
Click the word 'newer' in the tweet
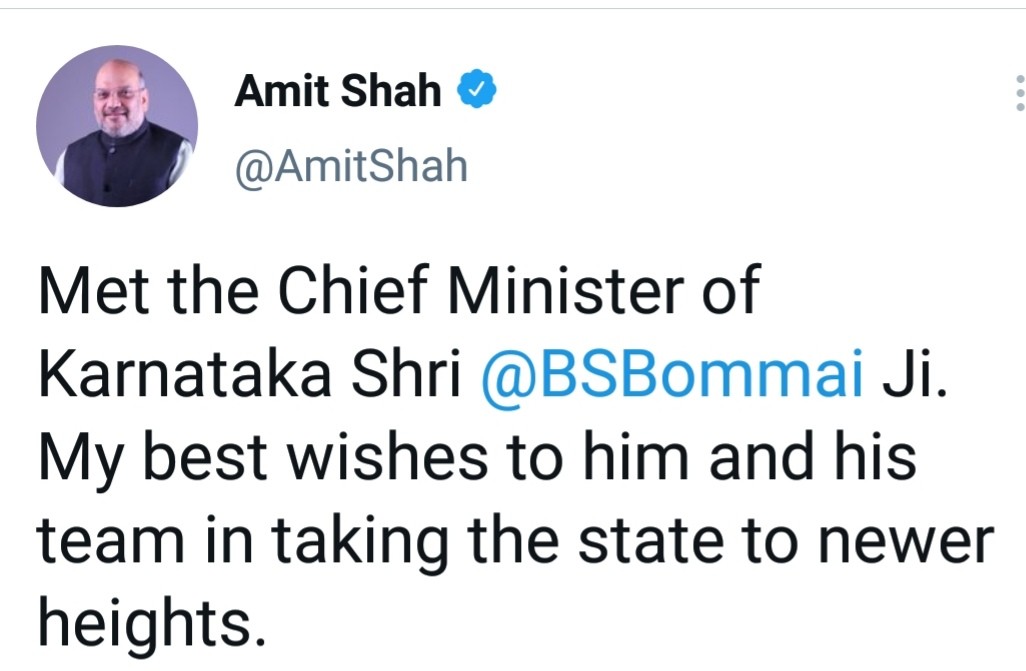tap(906, 542)
